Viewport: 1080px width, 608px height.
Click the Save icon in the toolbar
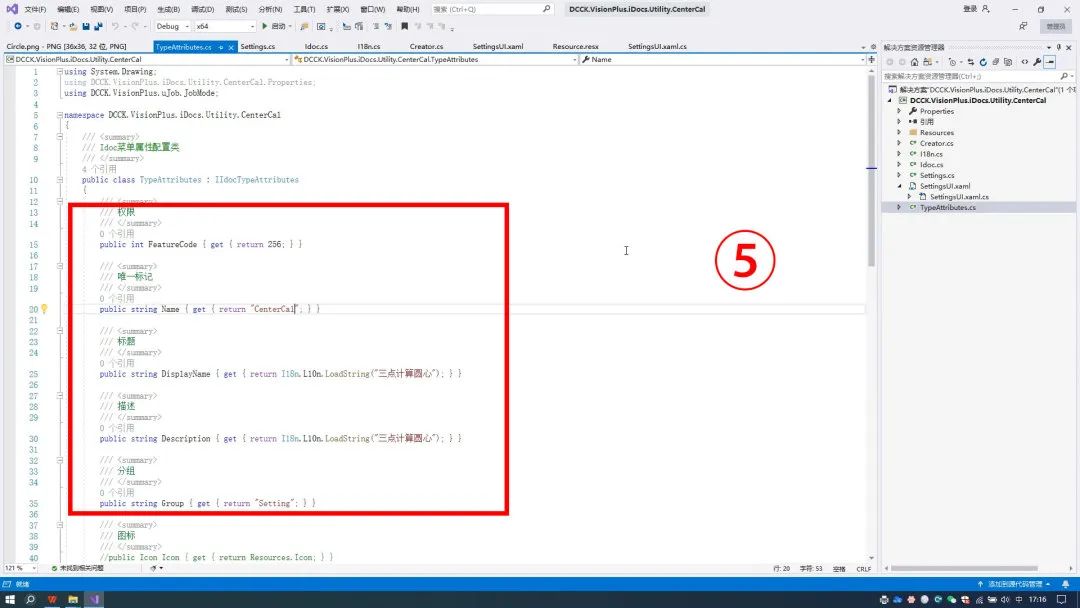[x=86, y=26]
